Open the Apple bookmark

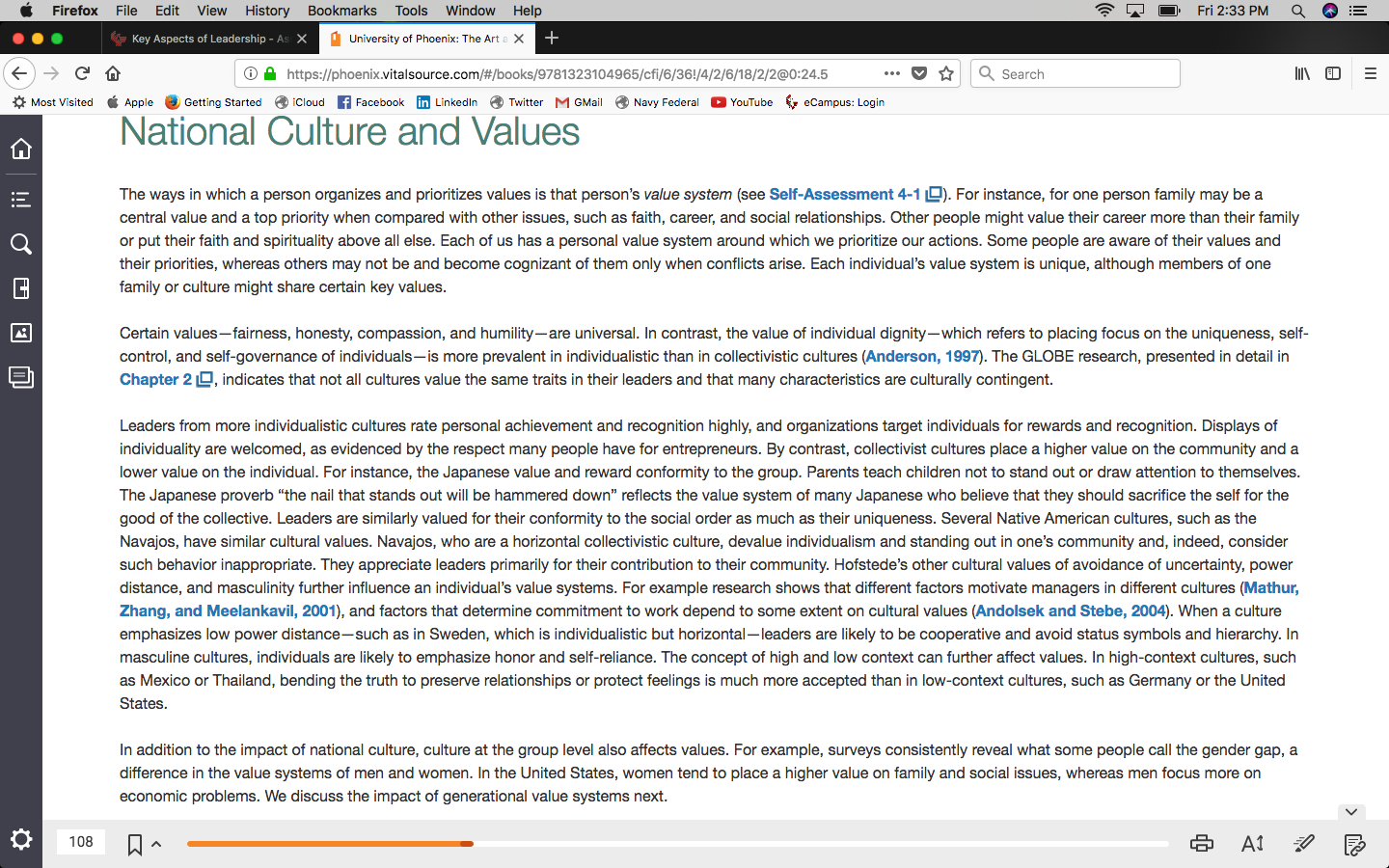click(130, 102)
